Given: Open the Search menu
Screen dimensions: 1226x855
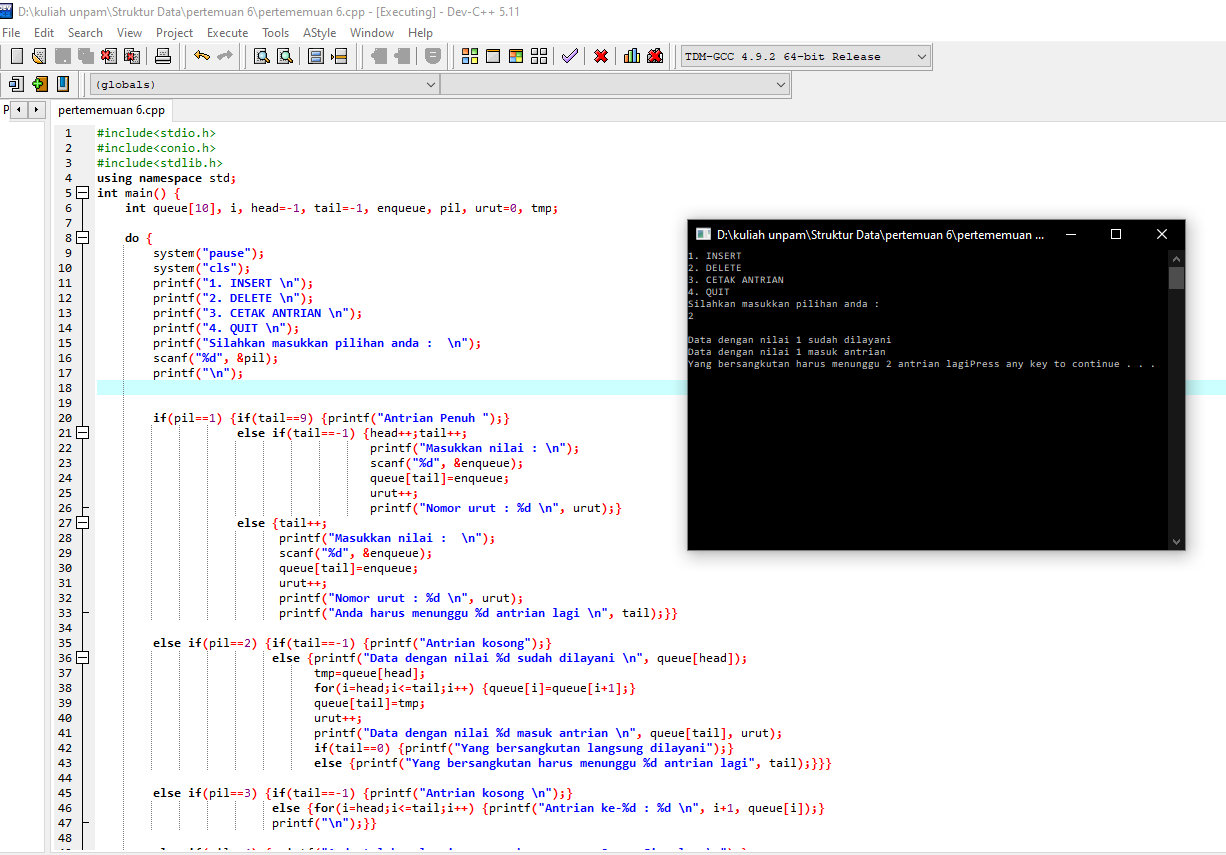Looking at the screenshot, I should [85, 33].
